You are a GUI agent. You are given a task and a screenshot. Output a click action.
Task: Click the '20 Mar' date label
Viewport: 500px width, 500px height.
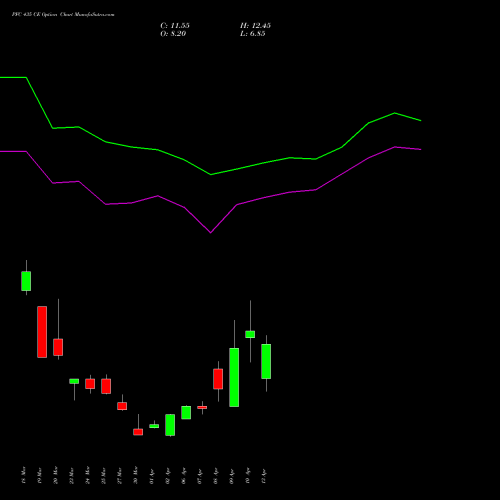(x=56, y=475)
